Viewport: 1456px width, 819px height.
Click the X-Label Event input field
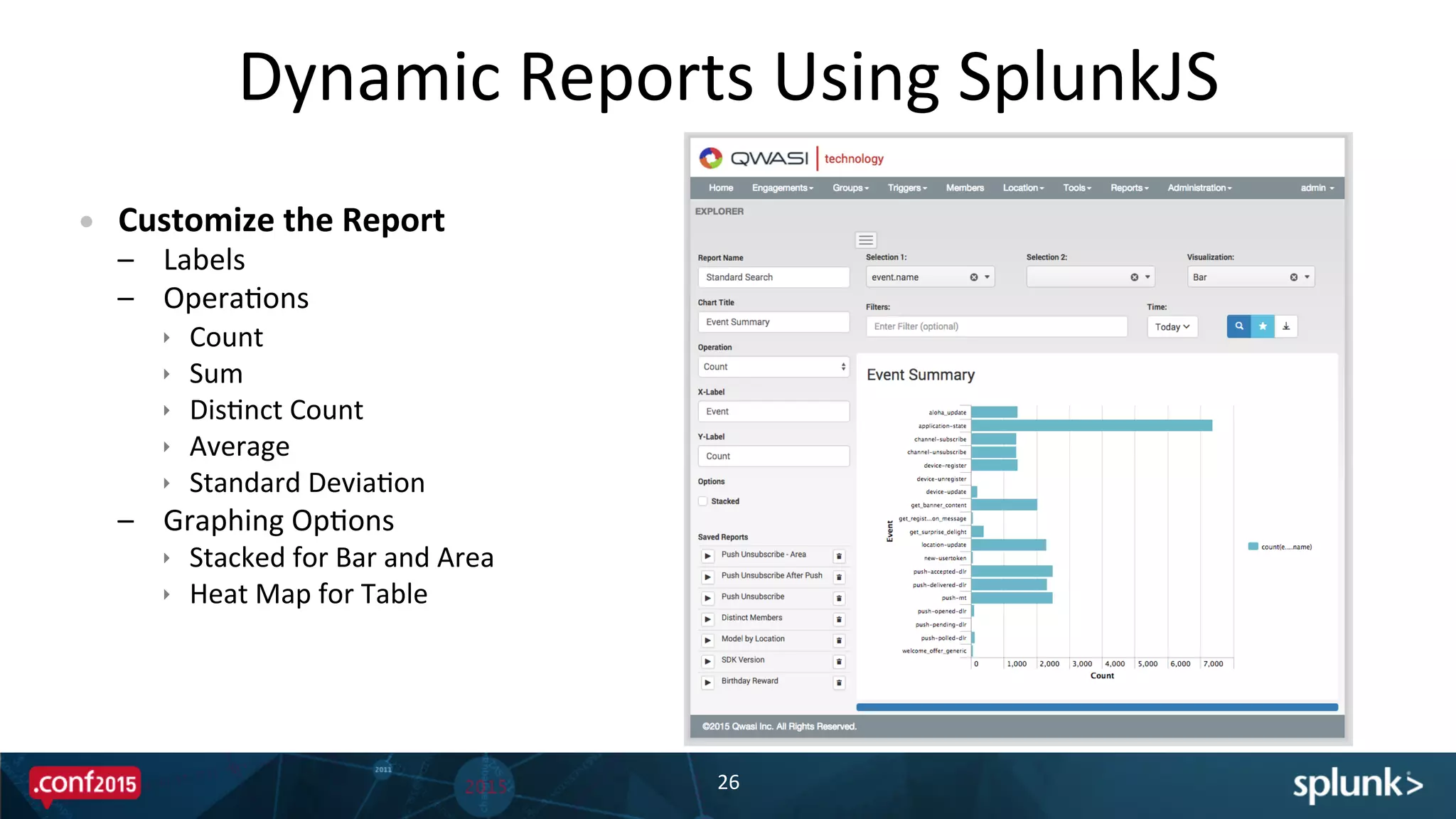coord(773,412)
